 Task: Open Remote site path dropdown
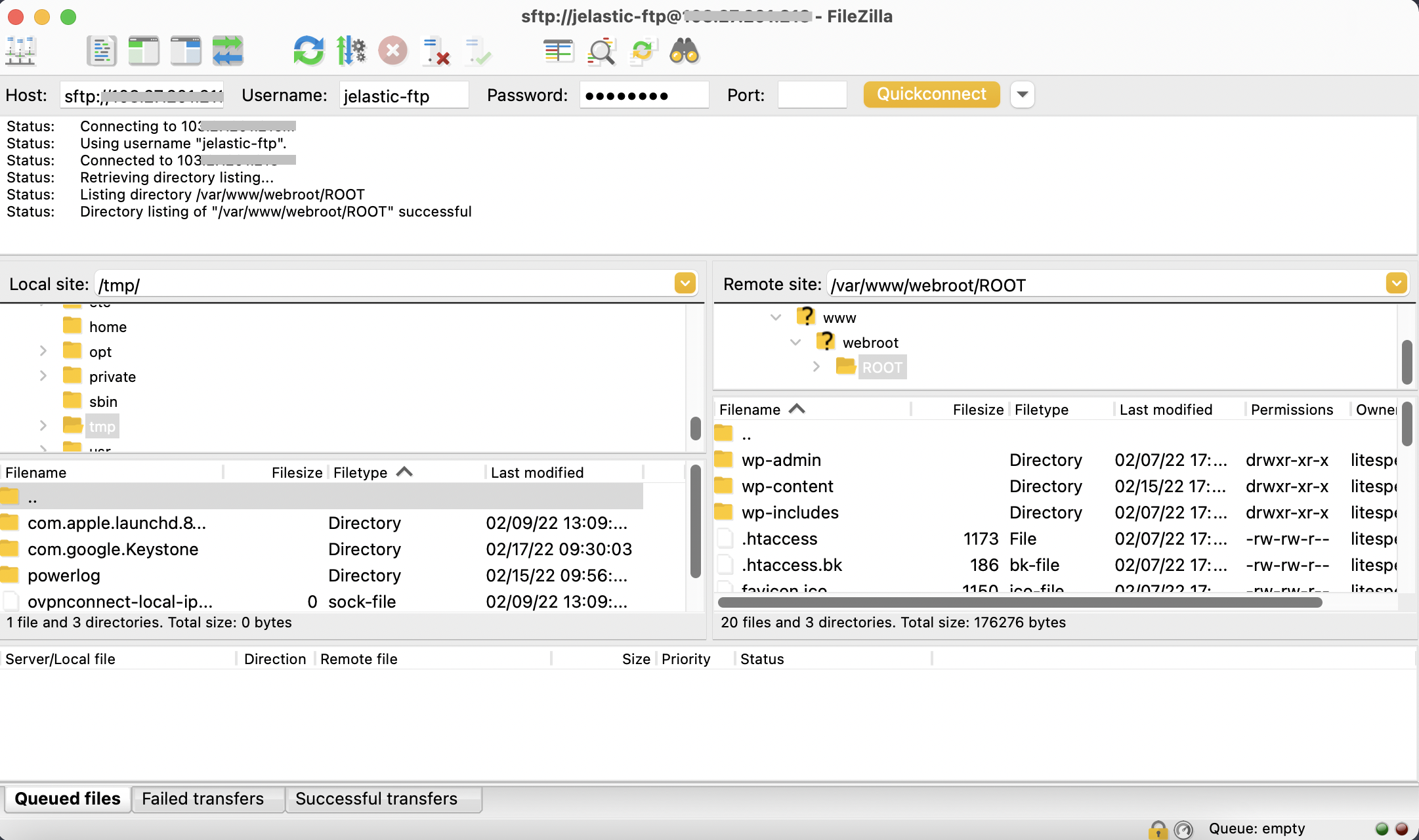coord(1397,283)
